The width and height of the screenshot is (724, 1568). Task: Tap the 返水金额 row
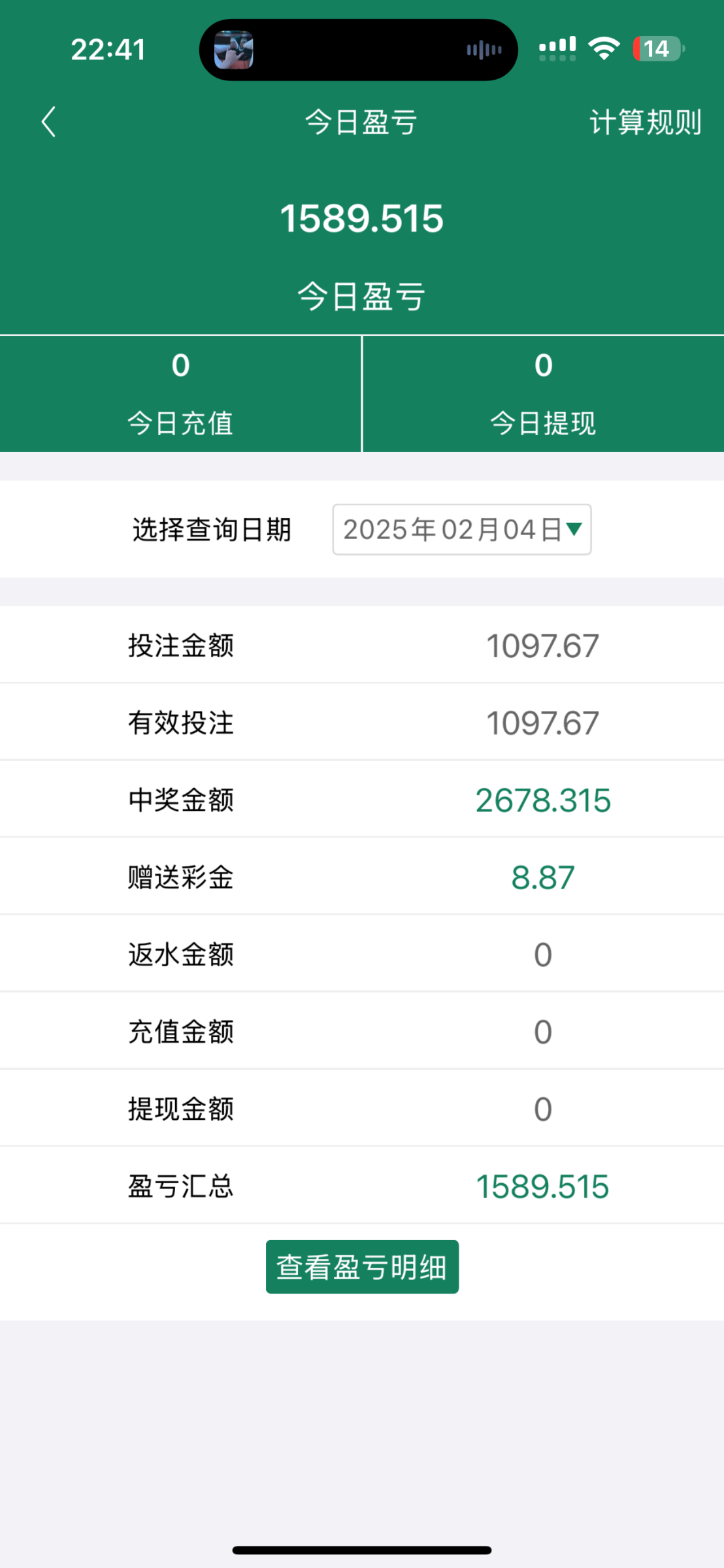(x=361, y=955)
